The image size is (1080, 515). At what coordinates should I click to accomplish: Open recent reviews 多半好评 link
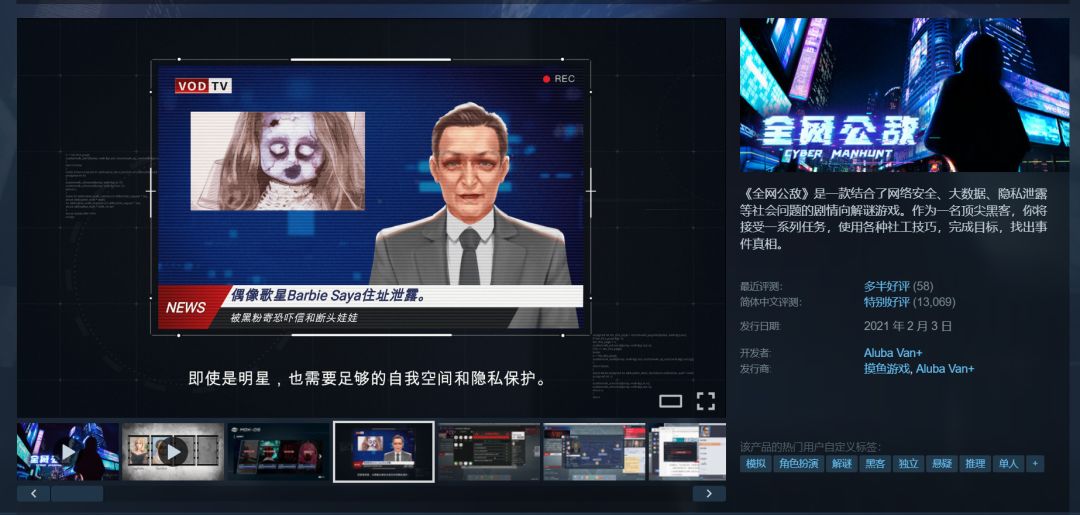pos(886,286)
